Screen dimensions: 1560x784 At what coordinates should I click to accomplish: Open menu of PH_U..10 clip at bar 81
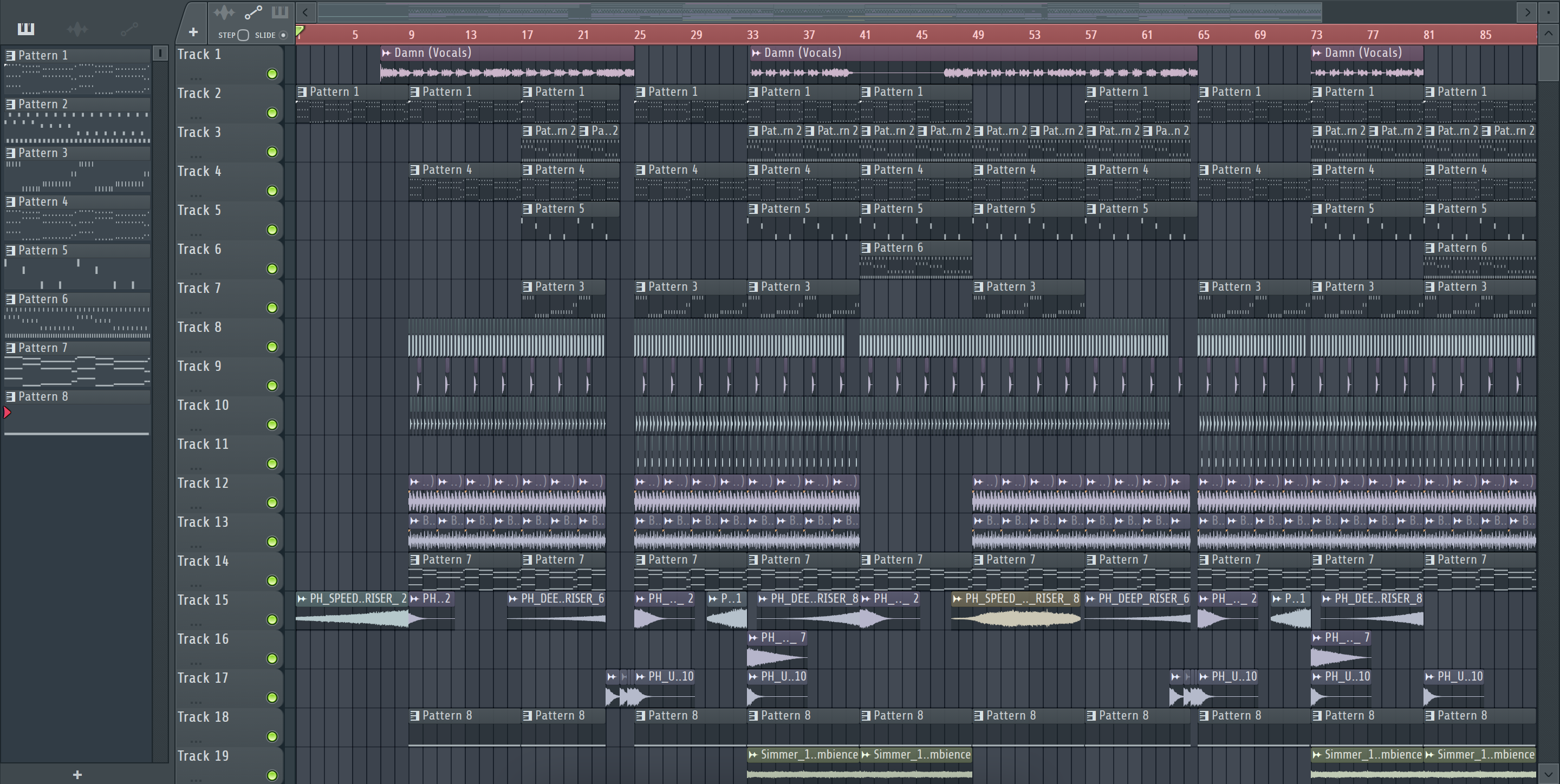(x=1429, y=677)
